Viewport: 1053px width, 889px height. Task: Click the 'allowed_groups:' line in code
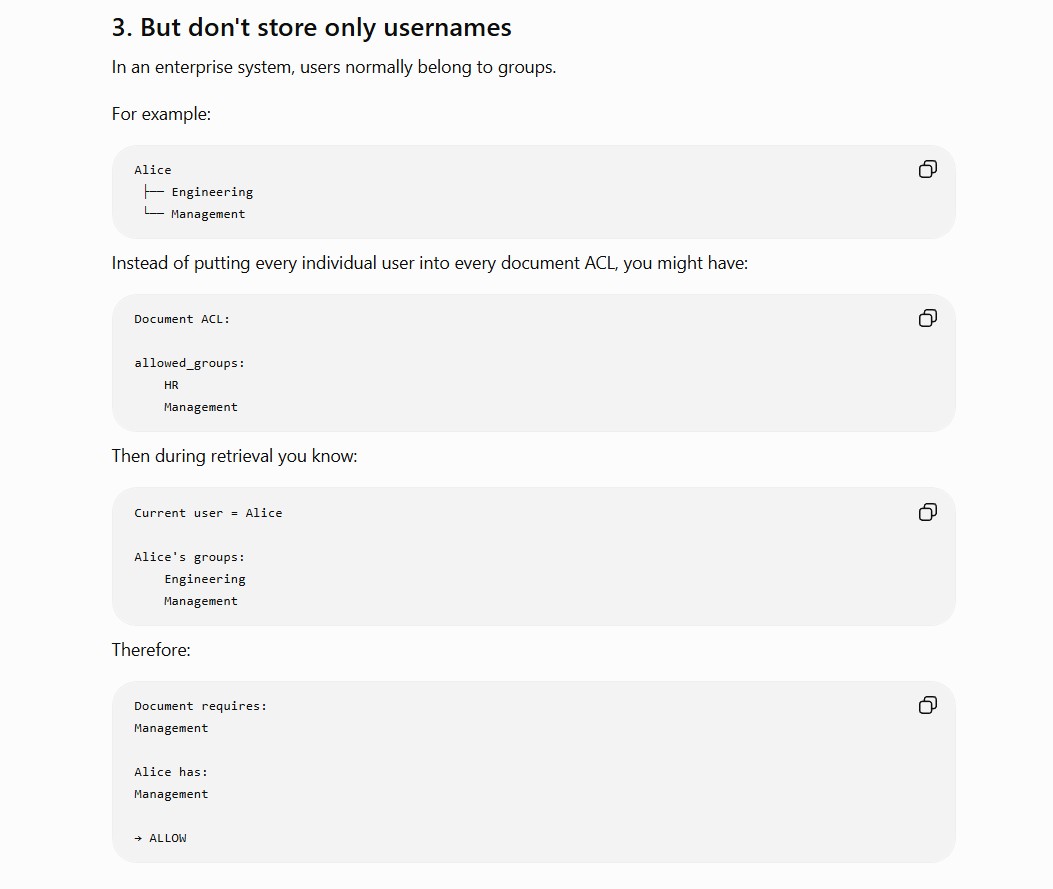pyautogui.click(x=189, y=363)
